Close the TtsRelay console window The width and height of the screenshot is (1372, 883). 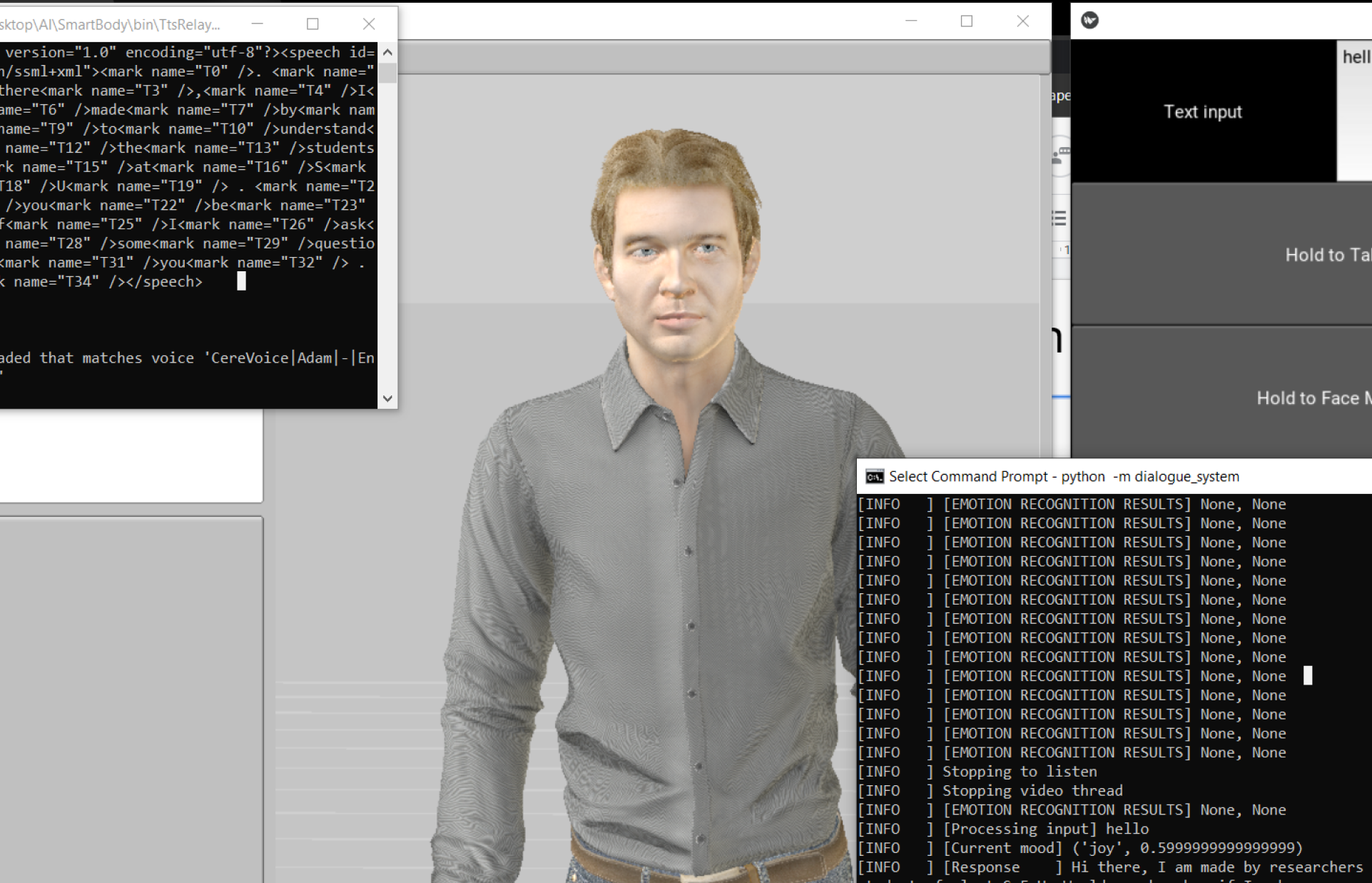coord(369,24)
